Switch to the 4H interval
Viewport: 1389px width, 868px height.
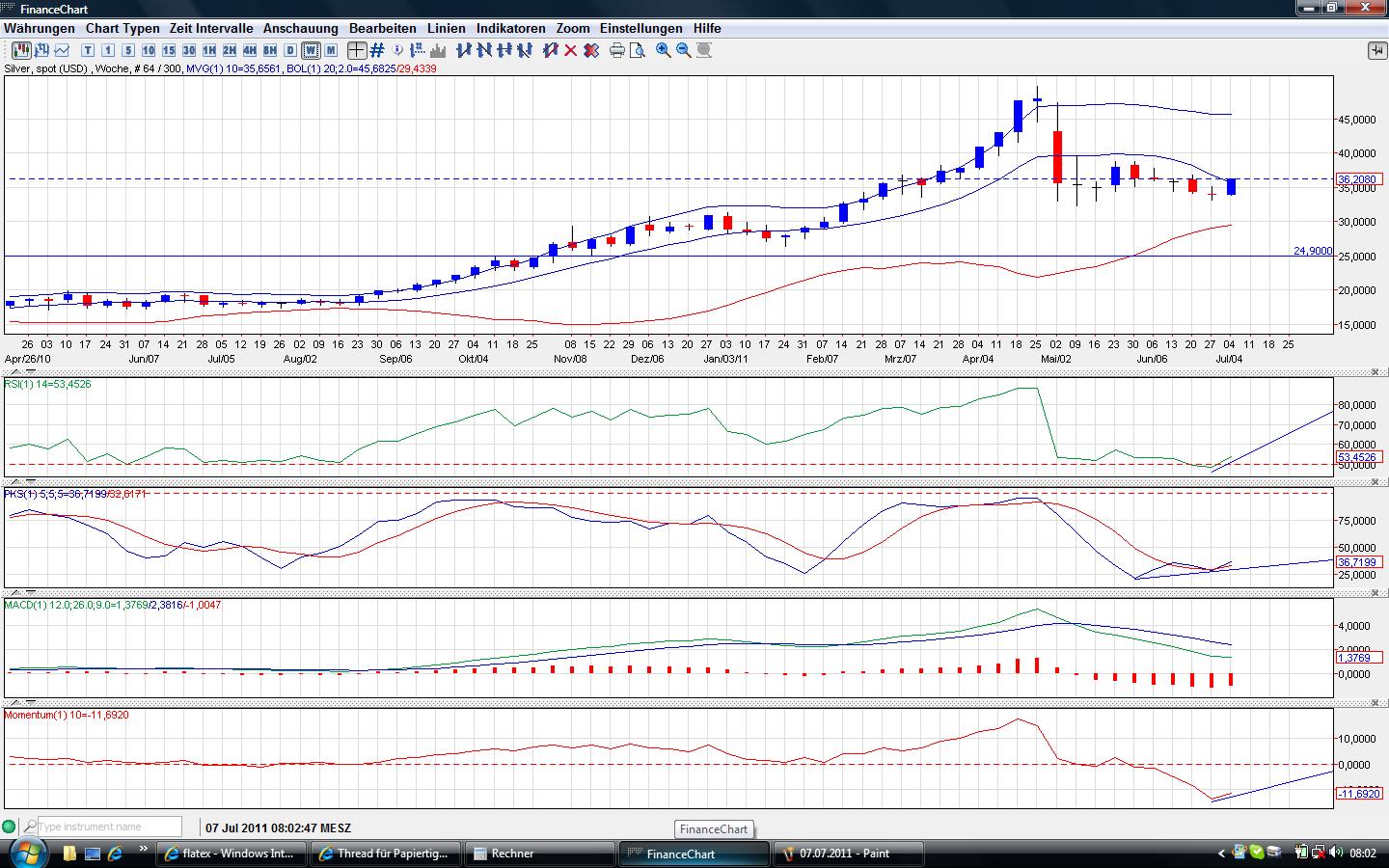pyautogui.click(x=250, y=50)
